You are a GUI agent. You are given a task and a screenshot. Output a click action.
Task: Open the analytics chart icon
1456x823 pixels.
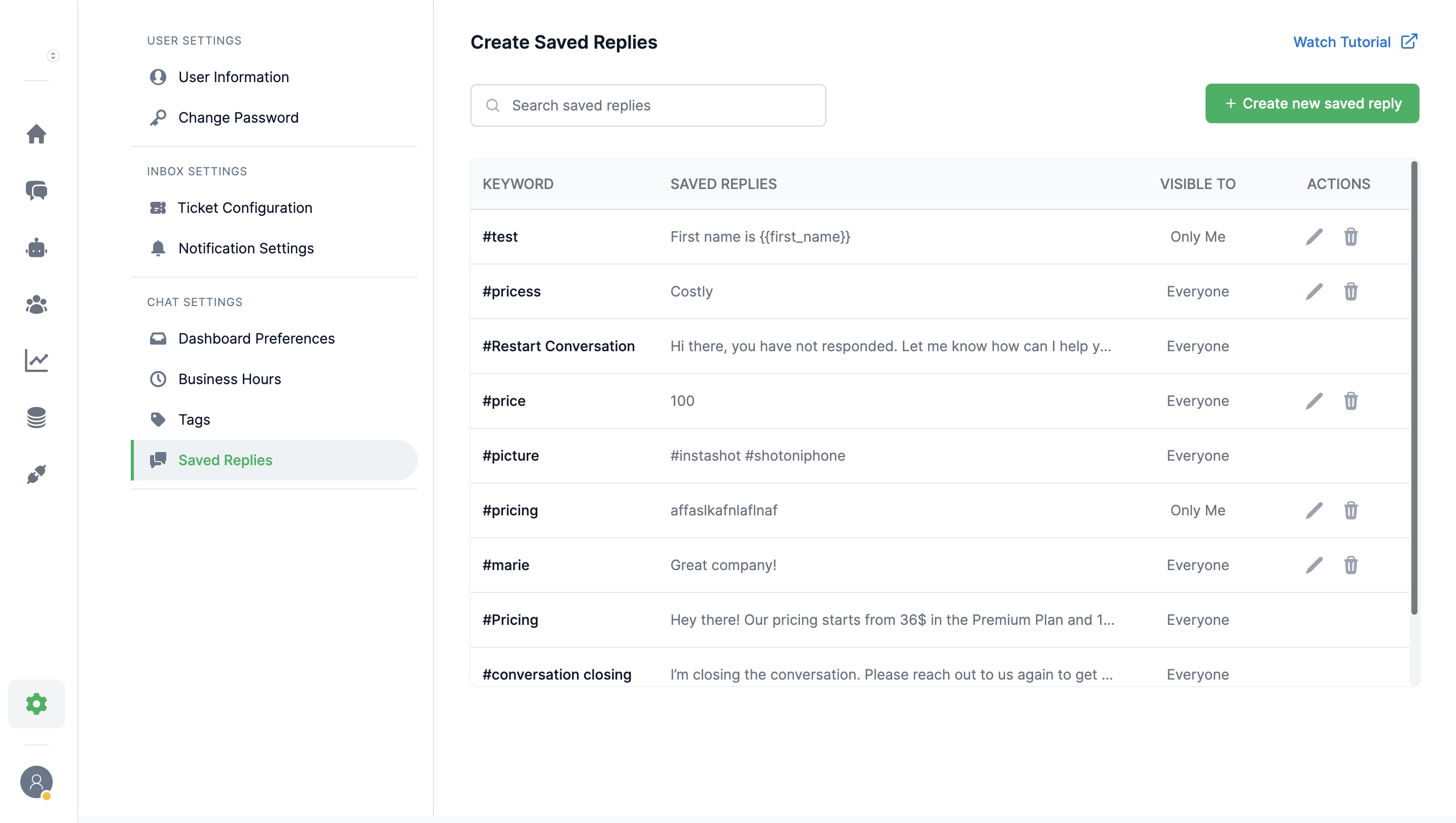pos(36,361)
